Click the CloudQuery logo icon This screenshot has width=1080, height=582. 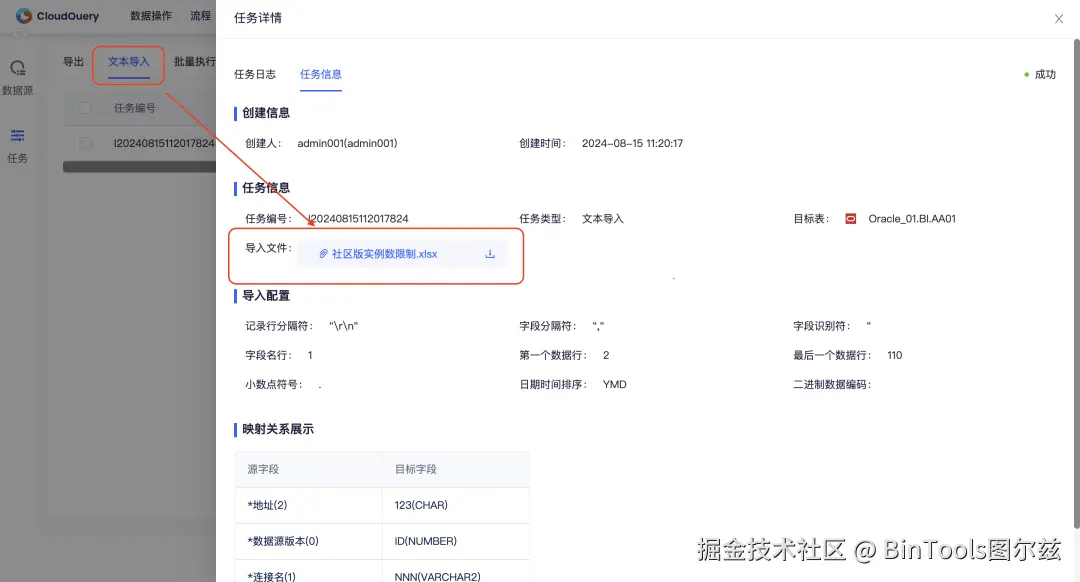tap(24, 16)
